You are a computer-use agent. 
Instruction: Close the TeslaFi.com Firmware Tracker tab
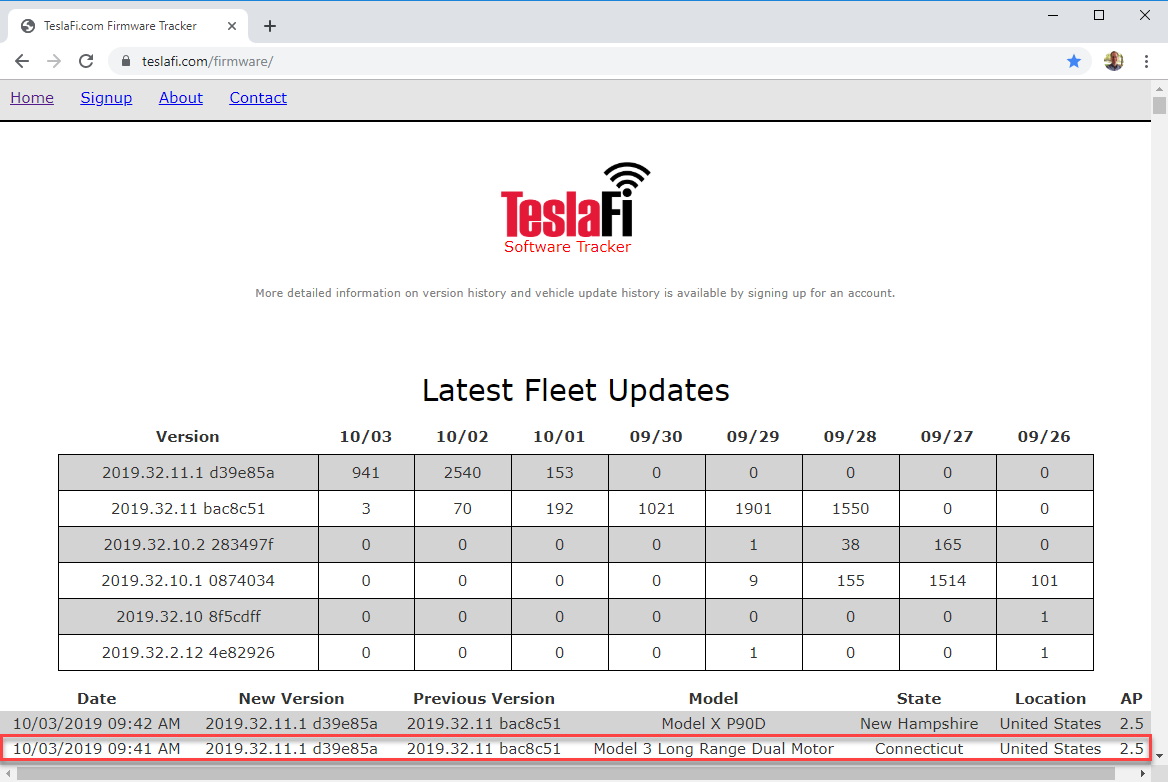[x=232, y=26]
